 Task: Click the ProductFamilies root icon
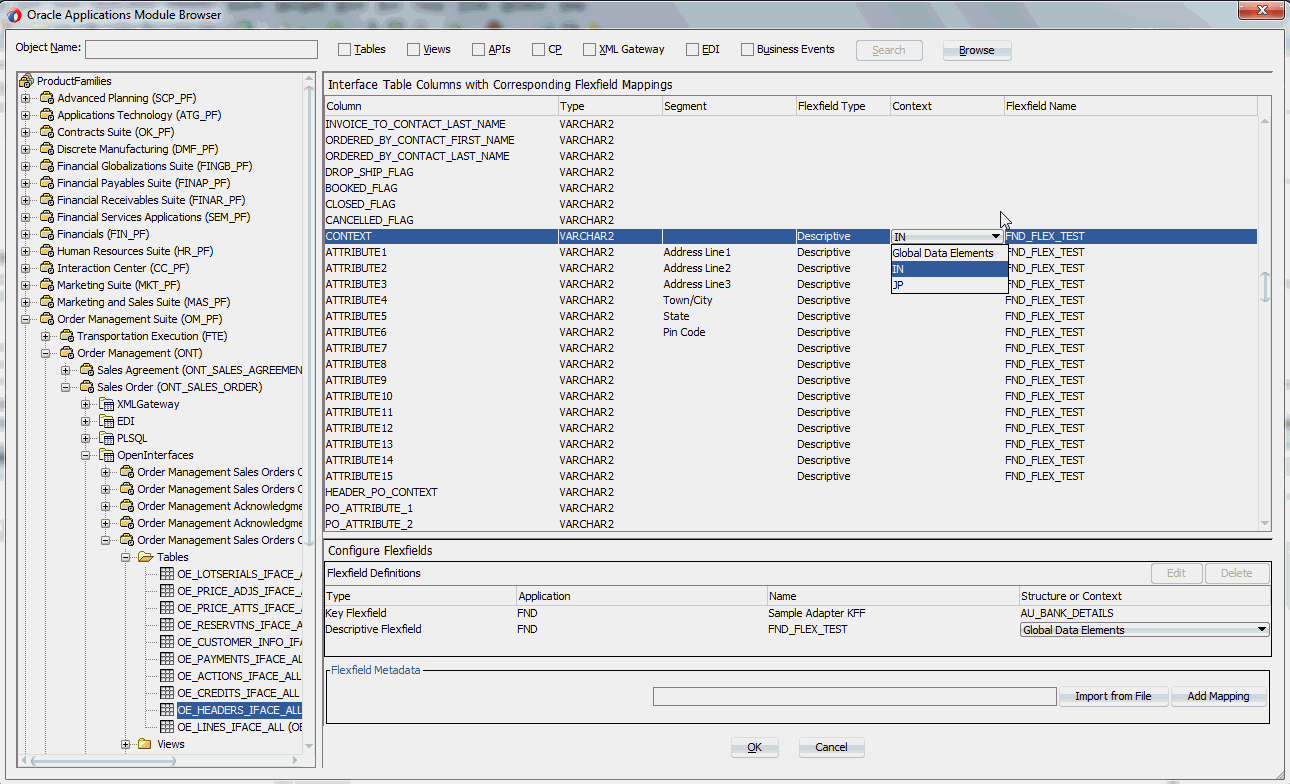point(27,81)
